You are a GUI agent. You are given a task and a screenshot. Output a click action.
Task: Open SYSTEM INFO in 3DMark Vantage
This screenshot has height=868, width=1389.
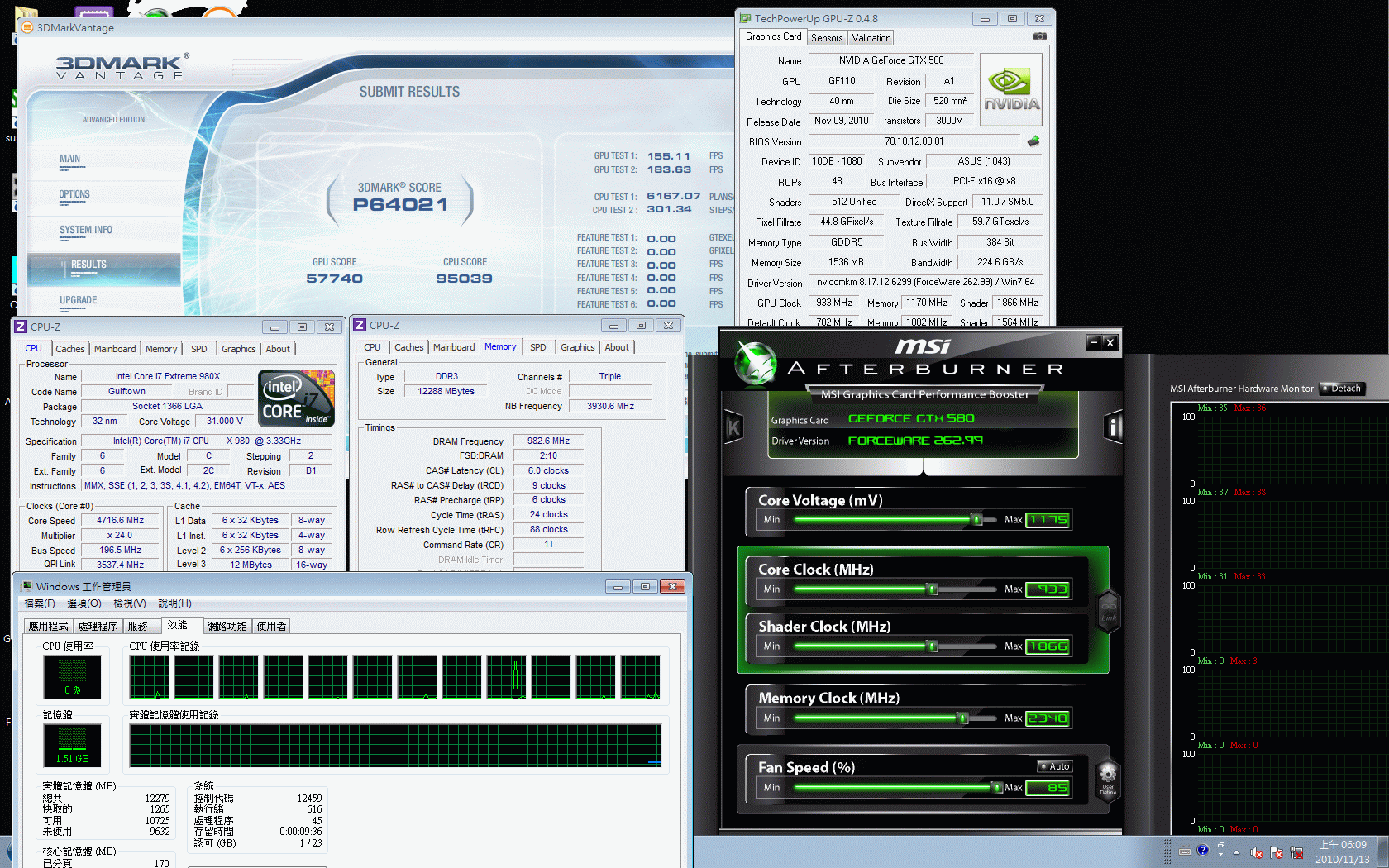click(86, 231)
